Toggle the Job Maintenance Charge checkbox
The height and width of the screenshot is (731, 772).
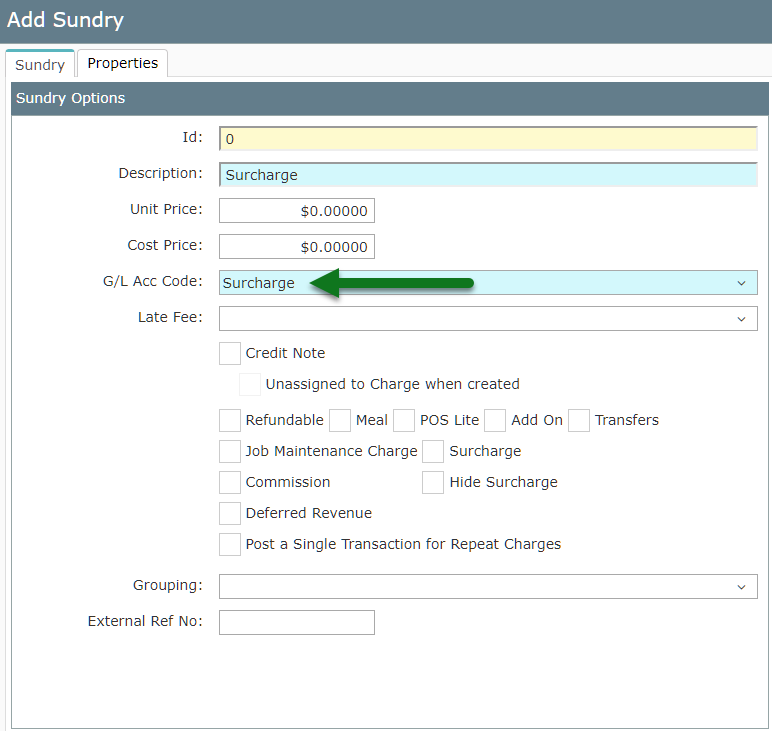pos(230,451)
